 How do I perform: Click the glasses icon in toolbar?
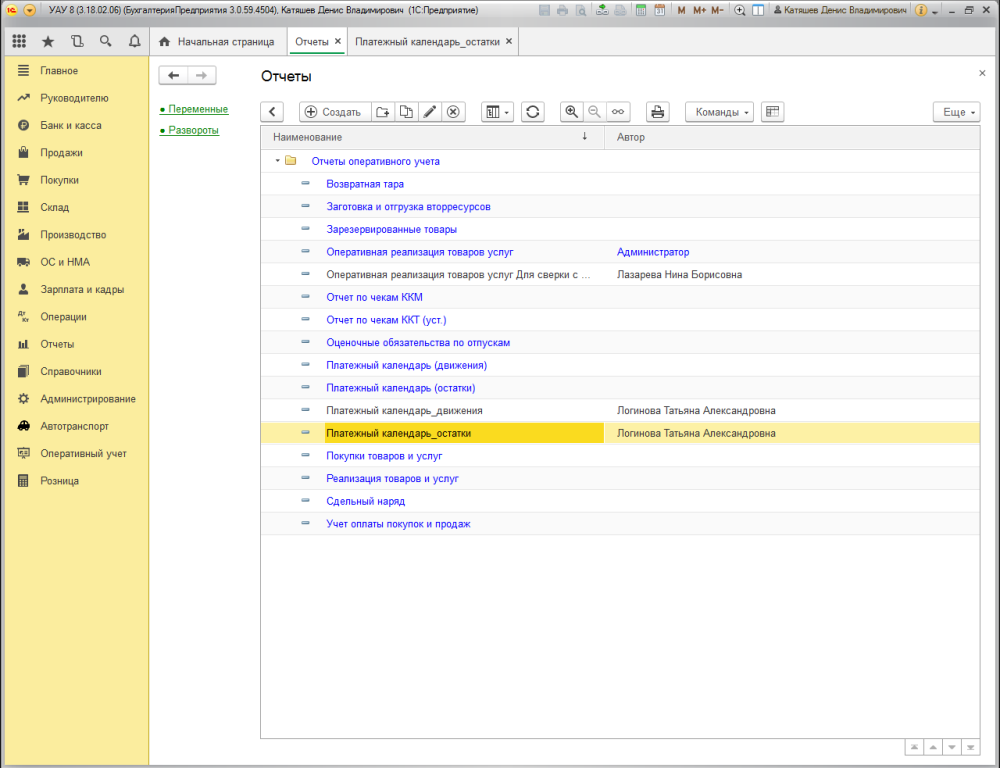[x=618, y=112]
